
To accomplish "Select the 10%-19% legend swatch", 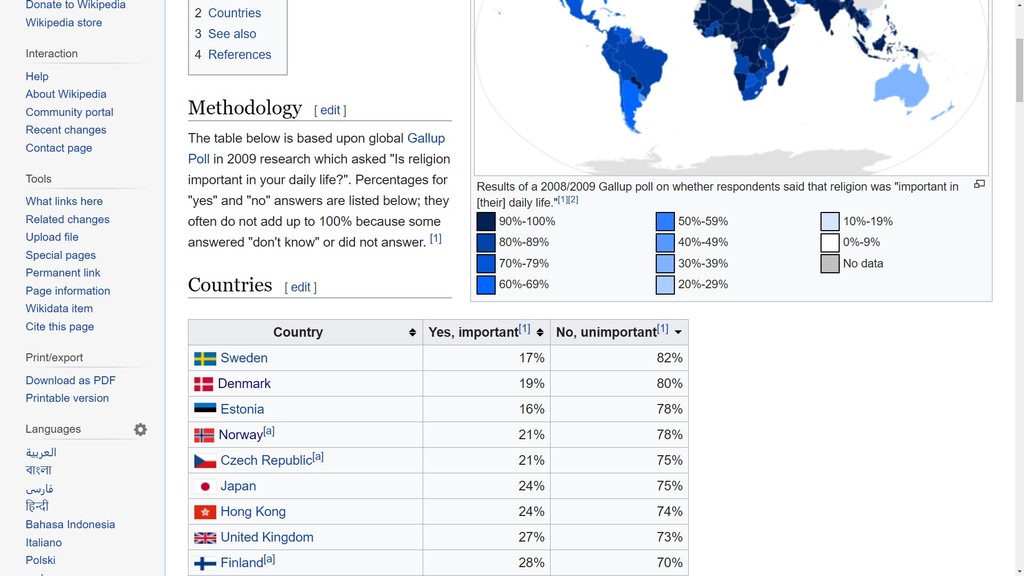I will [830, 221].
